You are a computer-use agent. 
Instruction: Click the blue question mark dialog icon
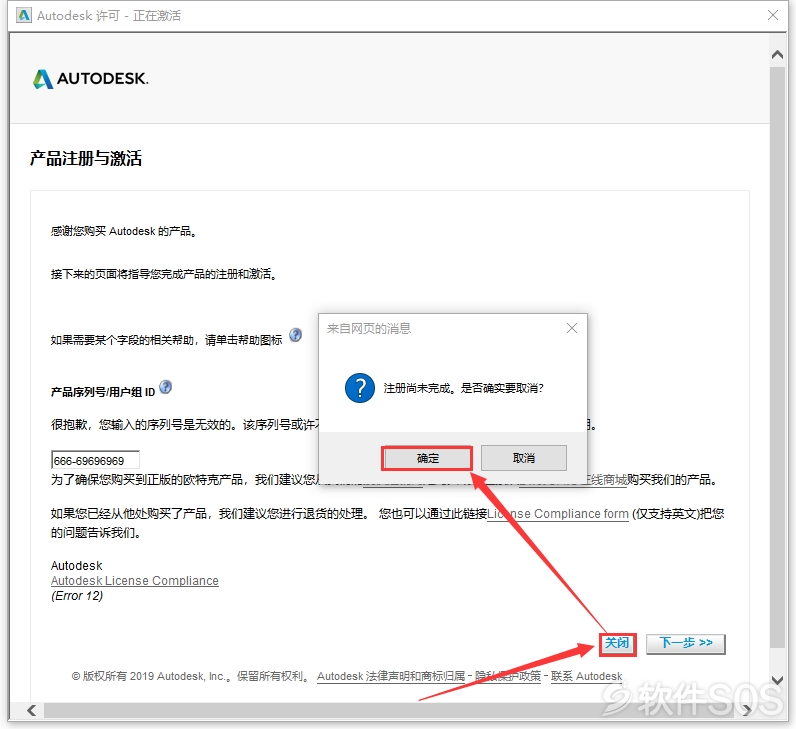pyautogui.click(x=359, y=388)
